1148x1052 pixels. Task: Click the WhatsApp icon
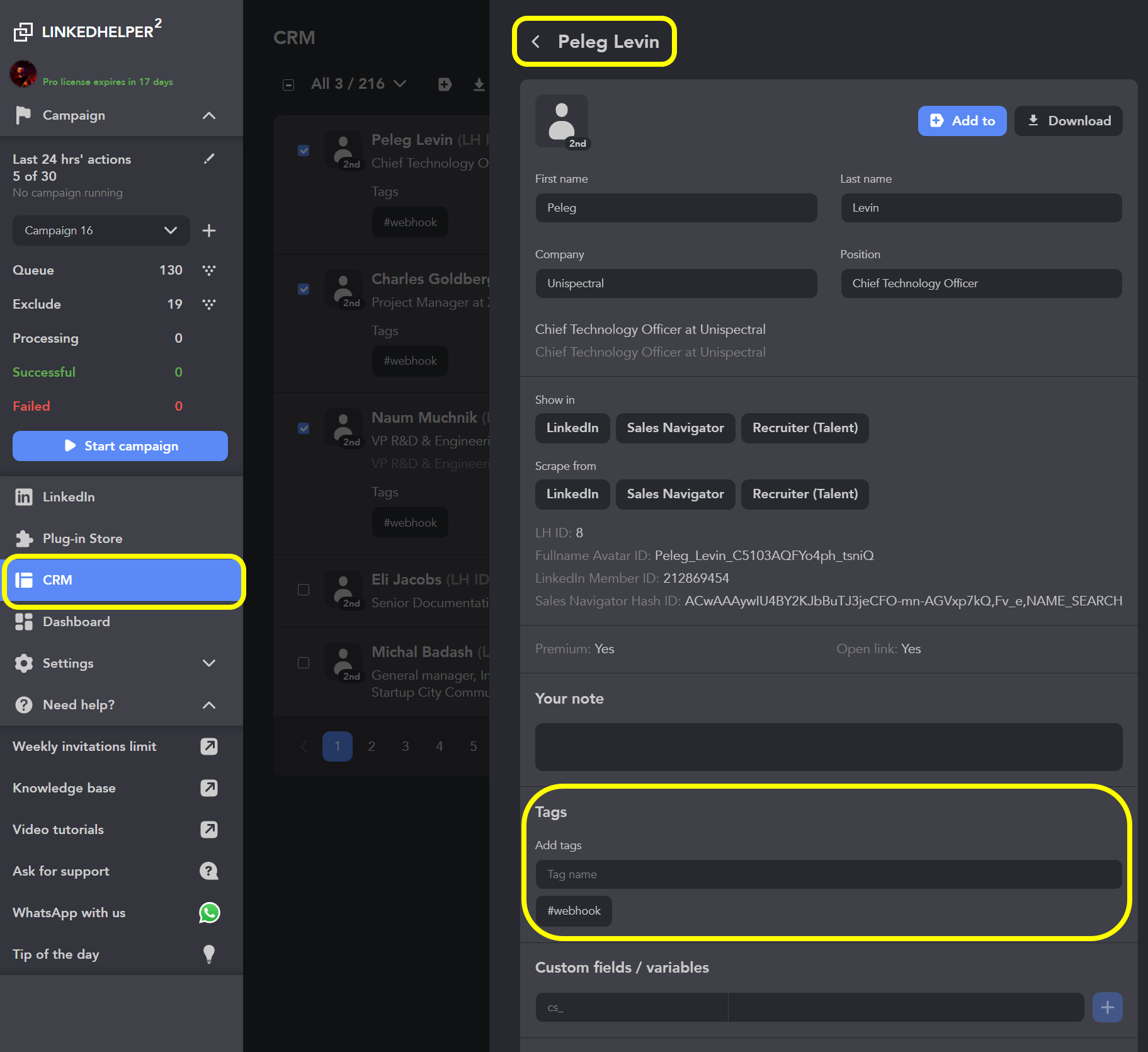click(x=209, y=913)
